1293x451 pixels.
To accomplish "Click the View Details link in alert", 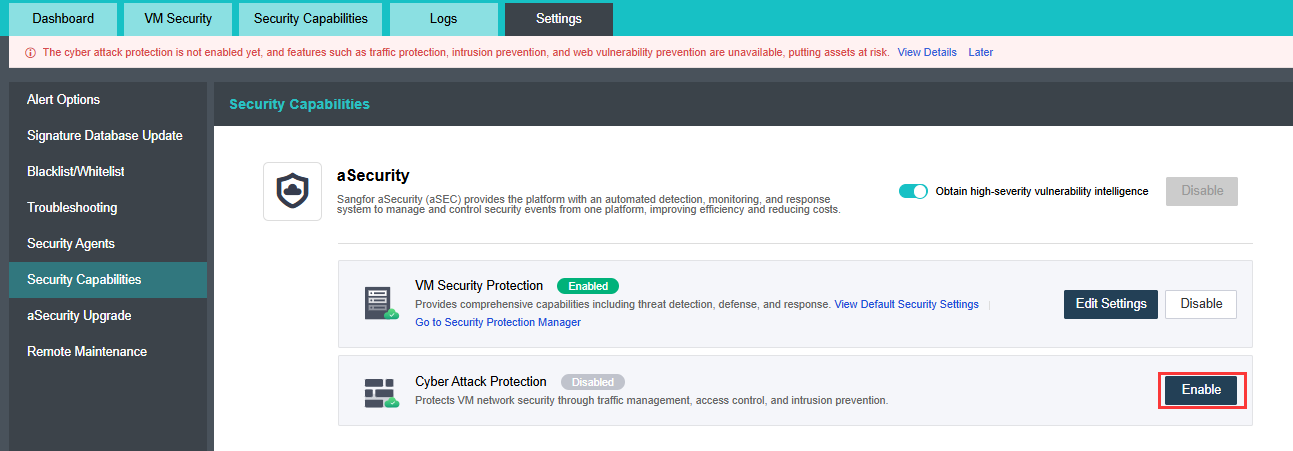I will tap(927, 52).
